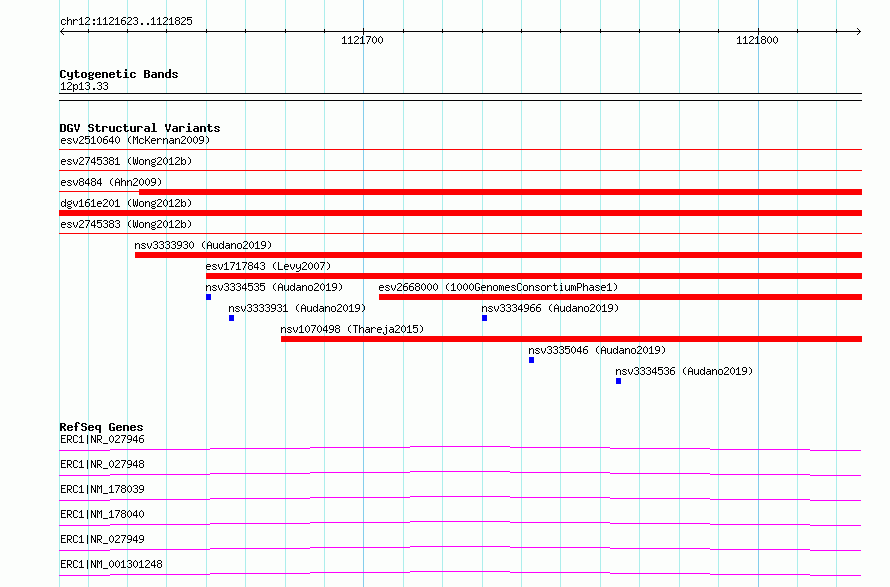Image resolution: width=890 pixels, height=587 pixels.
Task: Select the DGV Structural Variants track heading
Action: coord(140,128)
